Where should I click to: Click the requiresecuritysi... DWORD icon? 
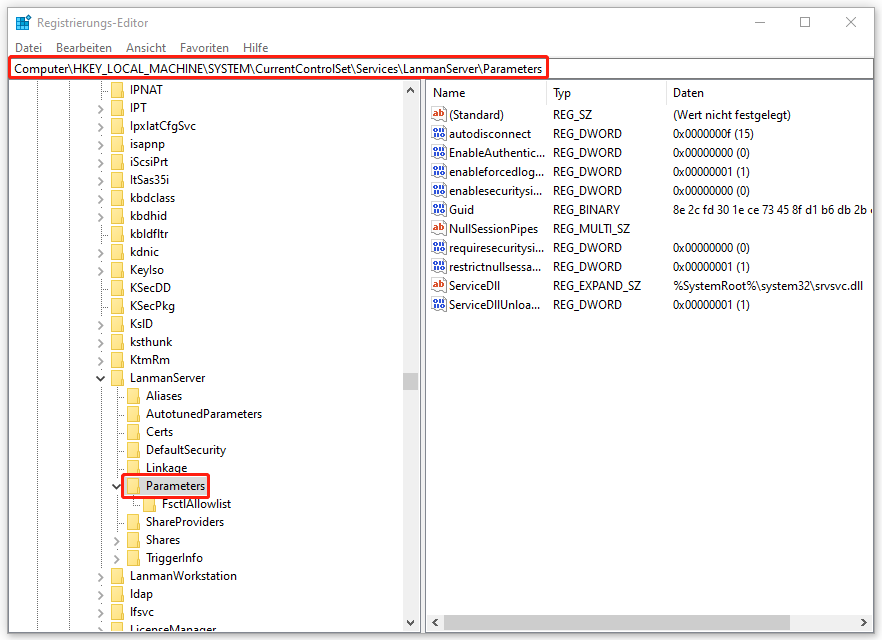pos(439,247)
